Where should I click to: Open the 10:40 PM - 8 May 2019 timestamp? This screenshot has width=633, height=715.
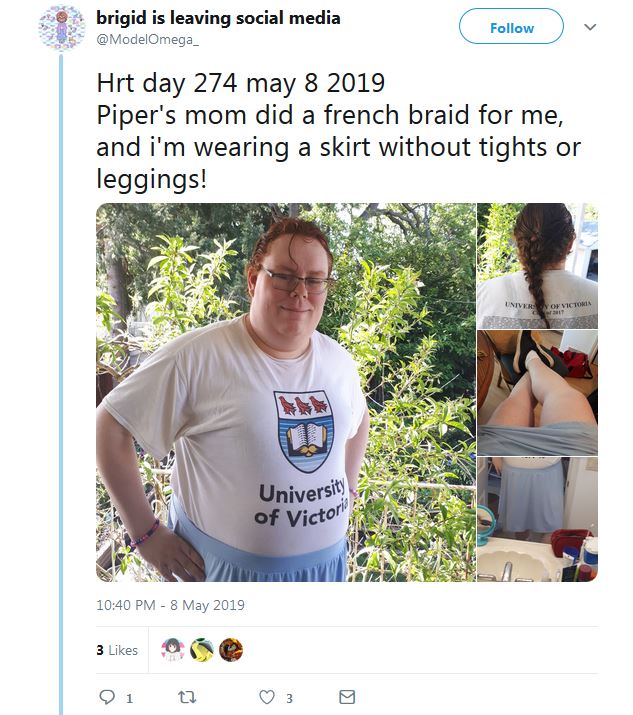[170, 605]
